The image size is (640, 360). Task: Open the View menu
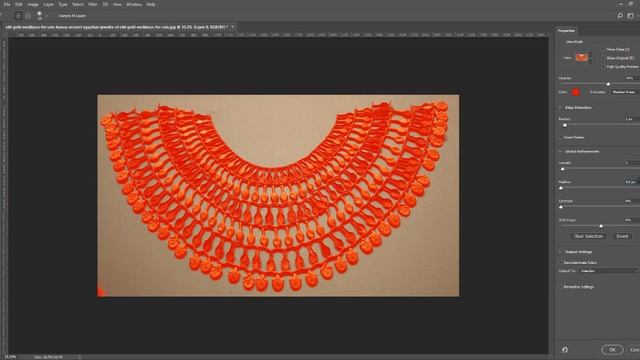pos(117,4)
